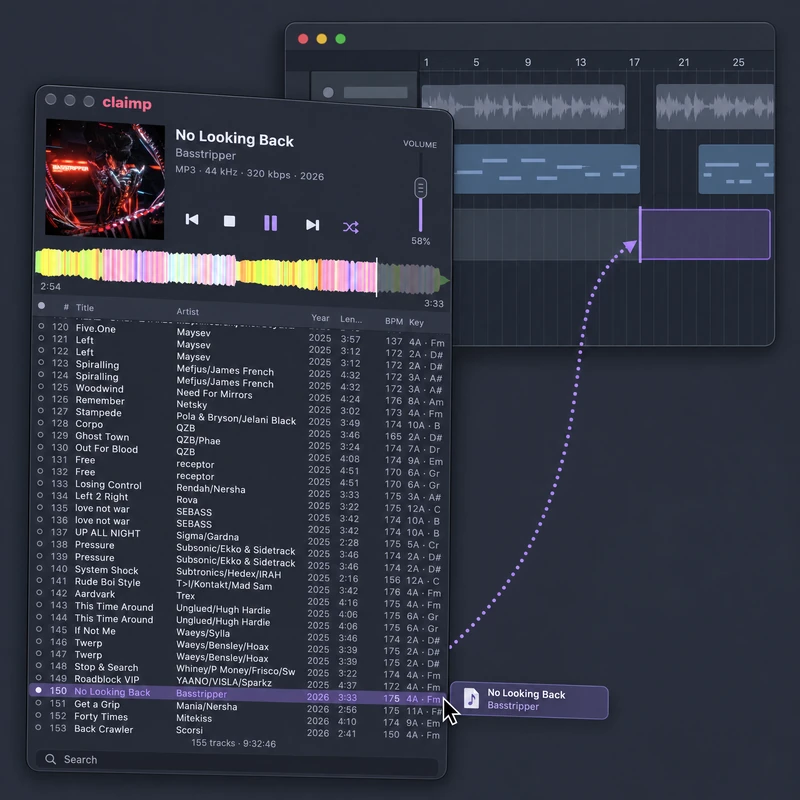Click the playing indicator dot of track 150
Image resolution: width=800 pixels, height=800 pixels.
click(x=38, y=690)
